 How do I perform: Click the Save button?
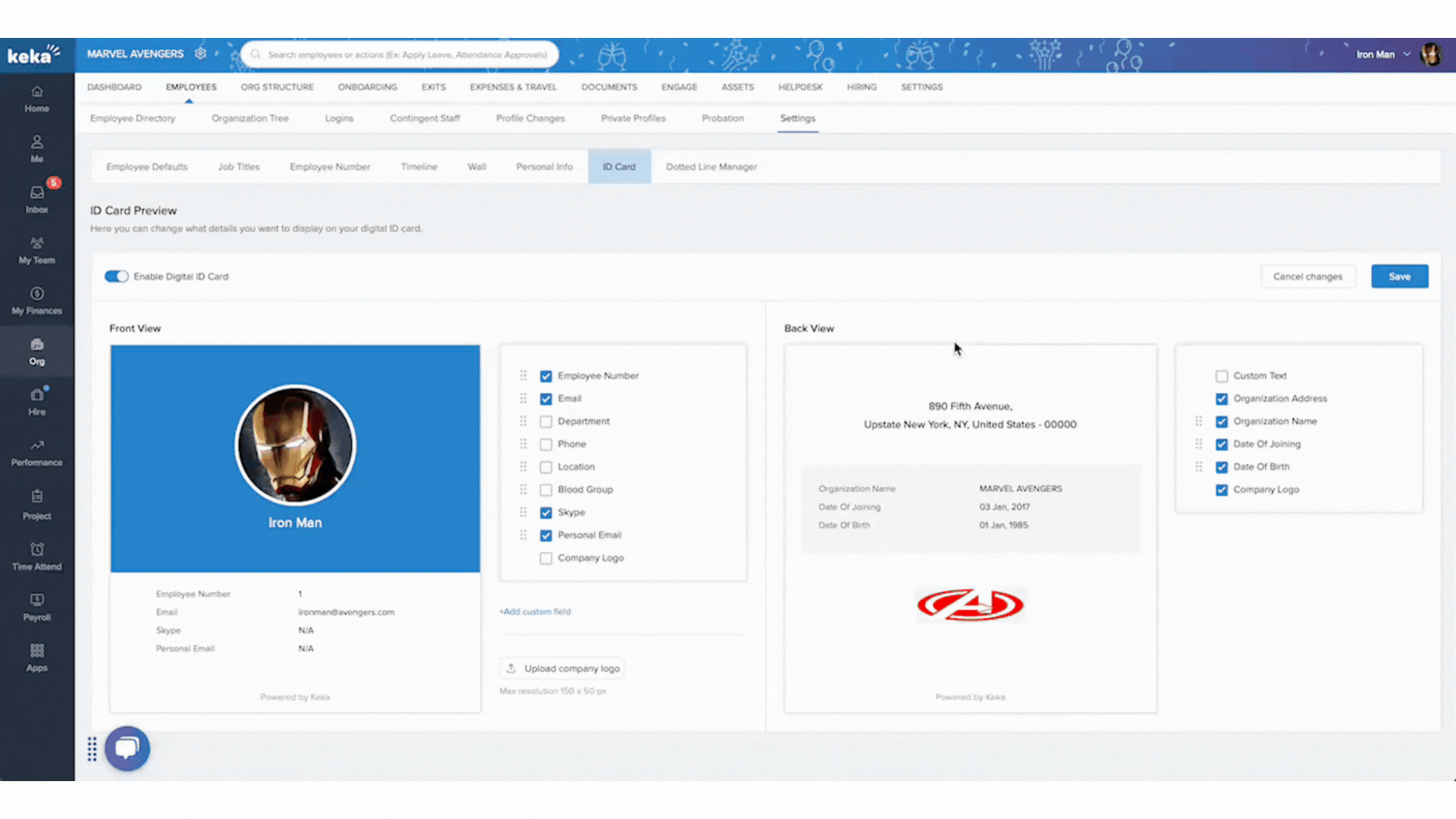(1399, 277)
